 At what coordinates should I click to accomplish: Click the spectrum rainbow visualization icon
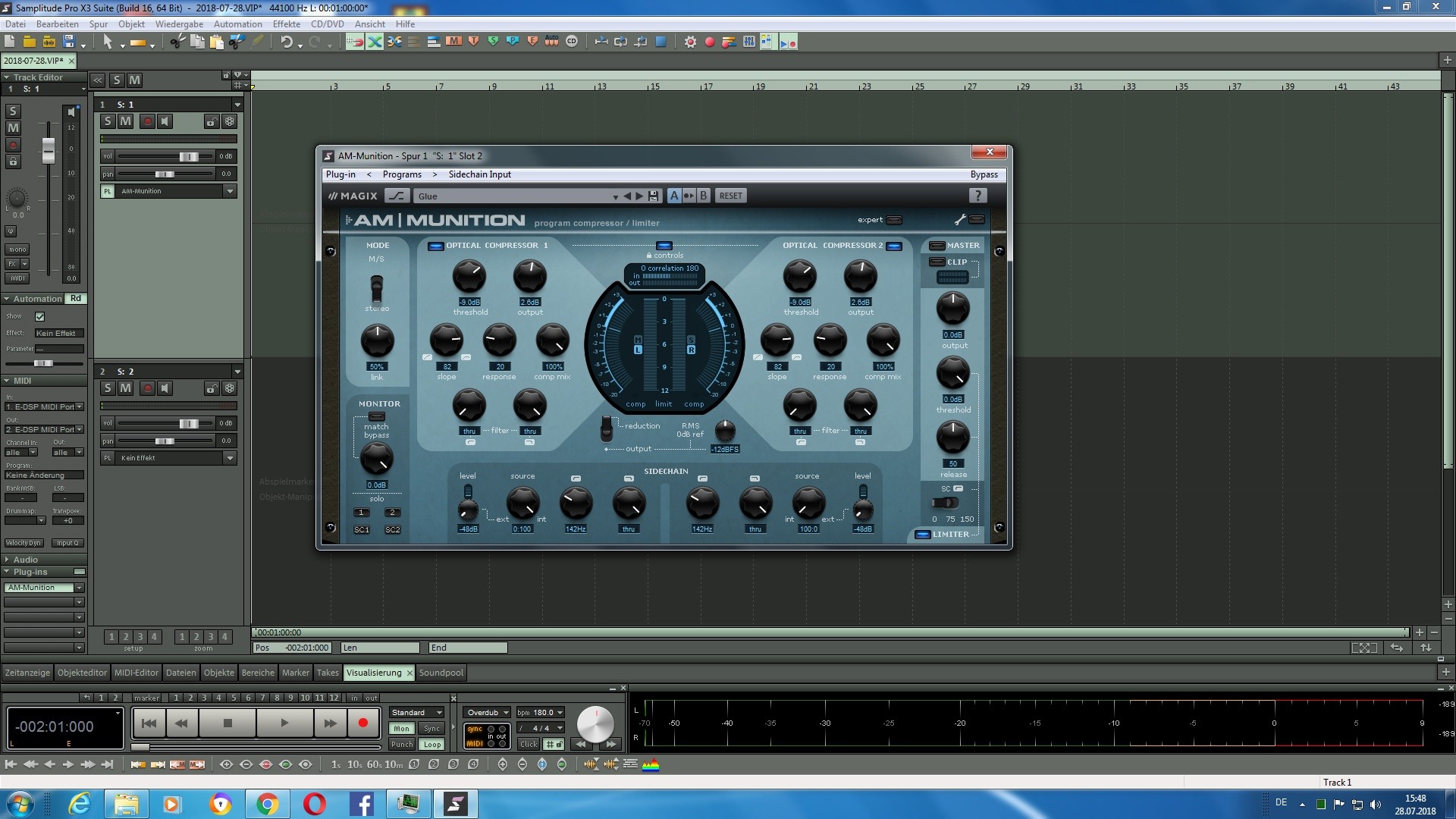pyautogui.click(x=651, y=764)
